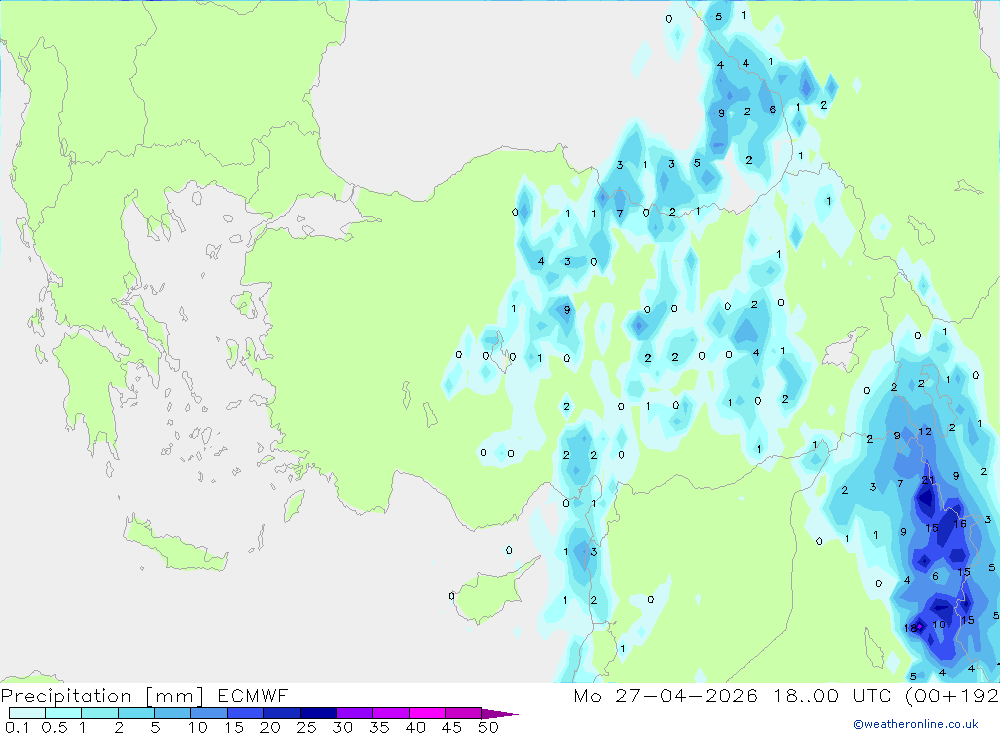This screenshot has width=1000, height=733.
Task: Click the '25' legend scale label
Action: (307, 727)
